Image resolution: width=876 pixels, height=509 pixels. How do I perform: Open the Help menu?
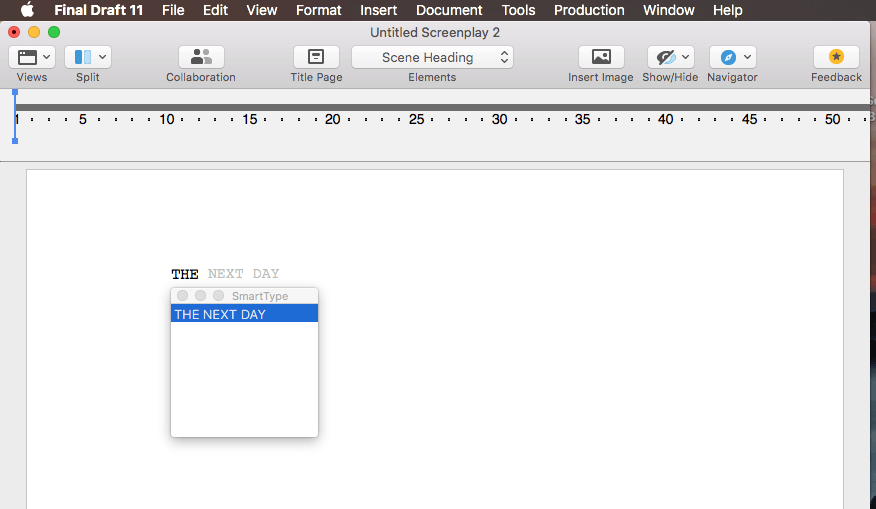727,10
